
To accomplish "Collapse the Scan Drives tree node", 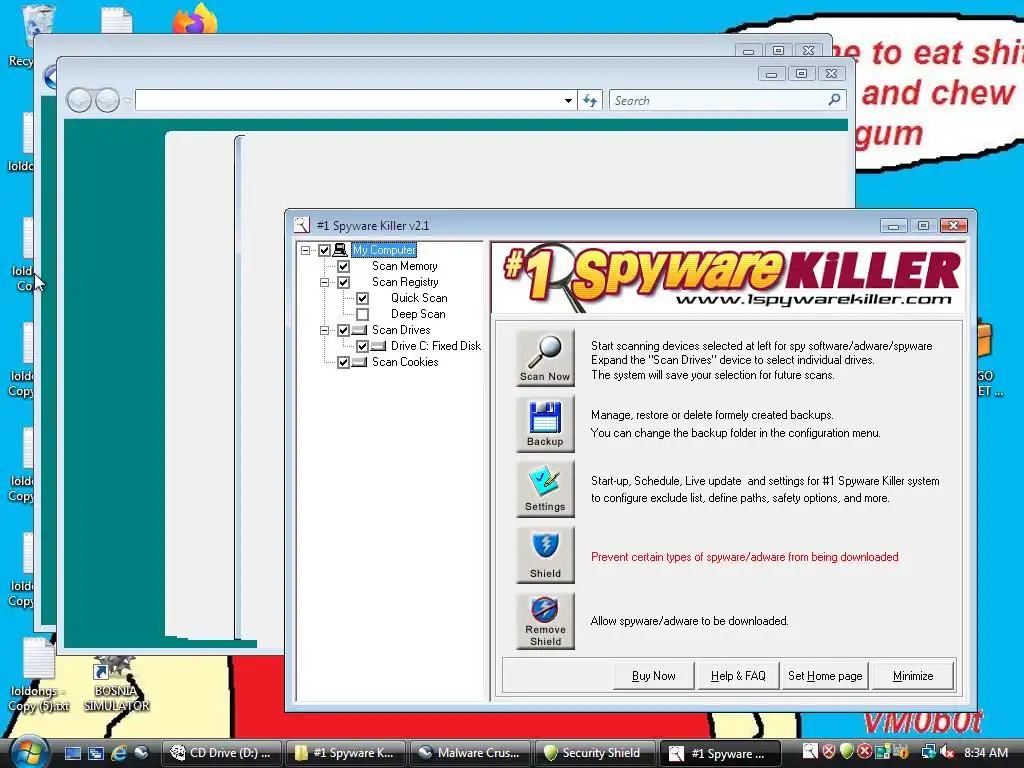I will pyautogui.click(x=324, y=330).
